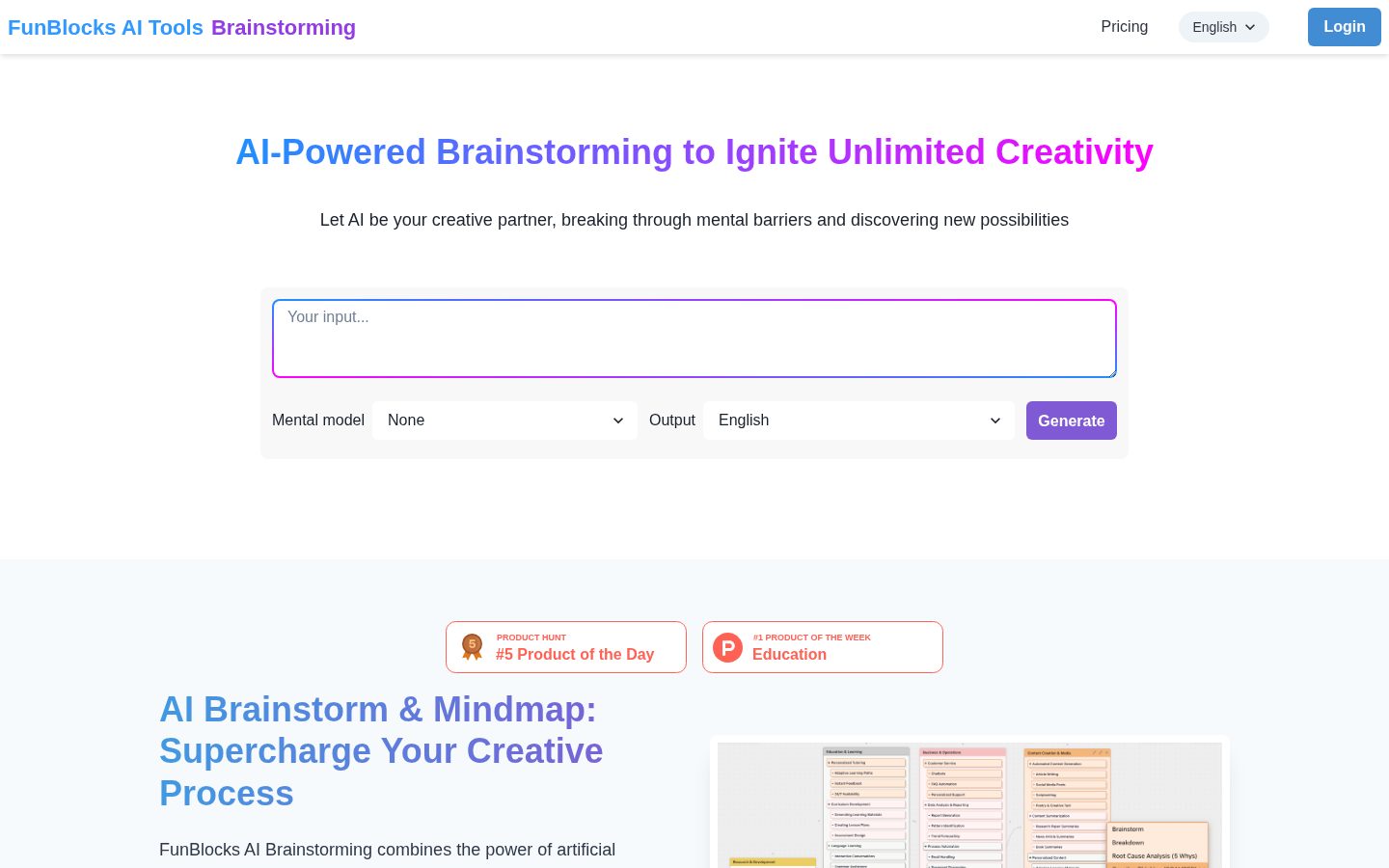Screen dimensions: 1389x868
Task: Open the Output language dropdown
Action: pos(858,420)
